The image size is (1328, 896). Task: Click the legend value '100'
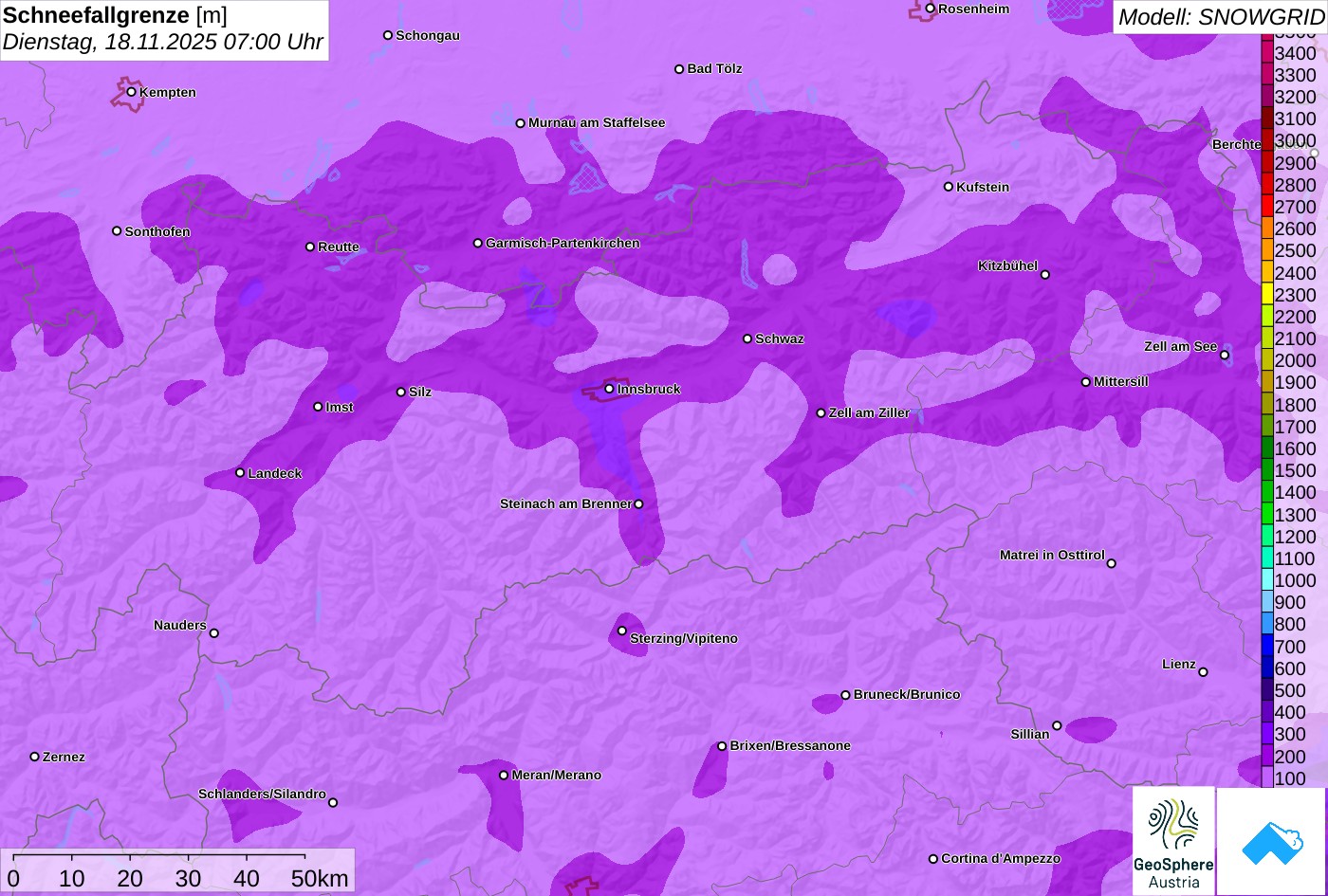[1290, 778]
